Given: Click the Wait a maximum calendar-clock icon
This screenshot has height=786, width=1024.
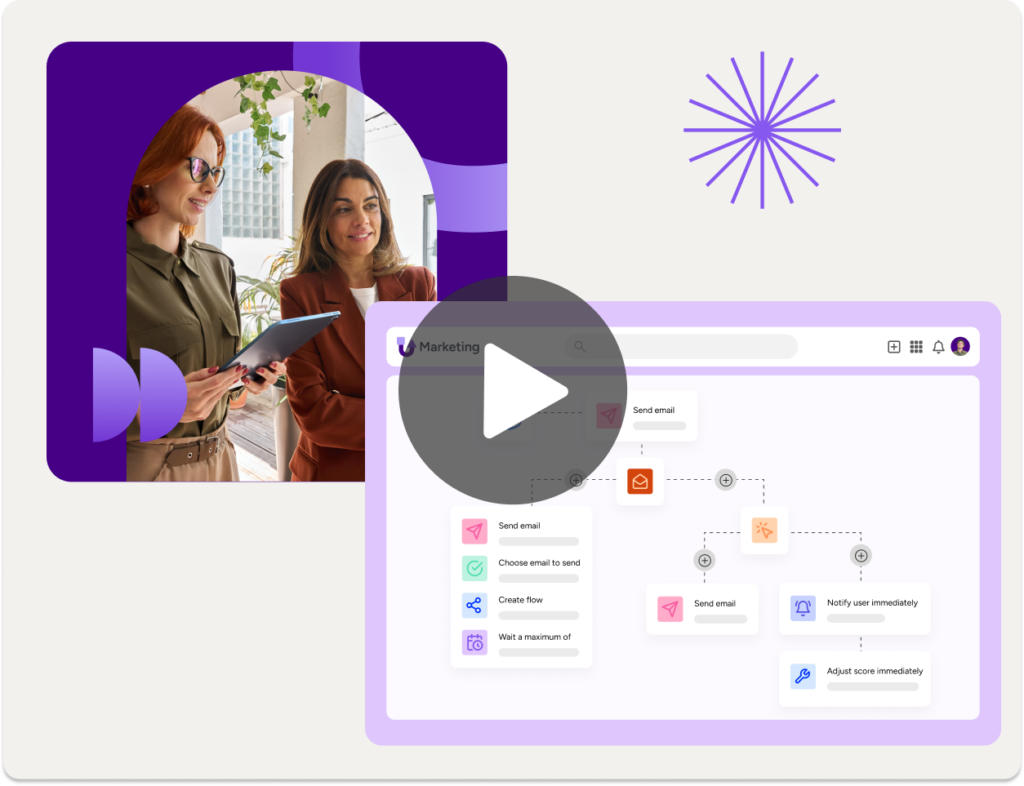Looking at the screenshot, I should point(474,640).
